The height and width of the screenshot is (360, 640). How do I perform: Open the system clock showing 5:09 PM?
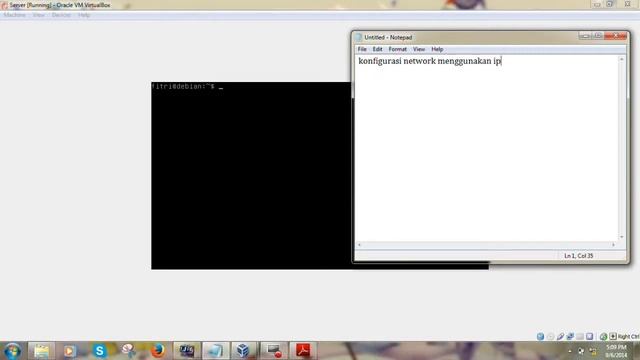[616, 351]
